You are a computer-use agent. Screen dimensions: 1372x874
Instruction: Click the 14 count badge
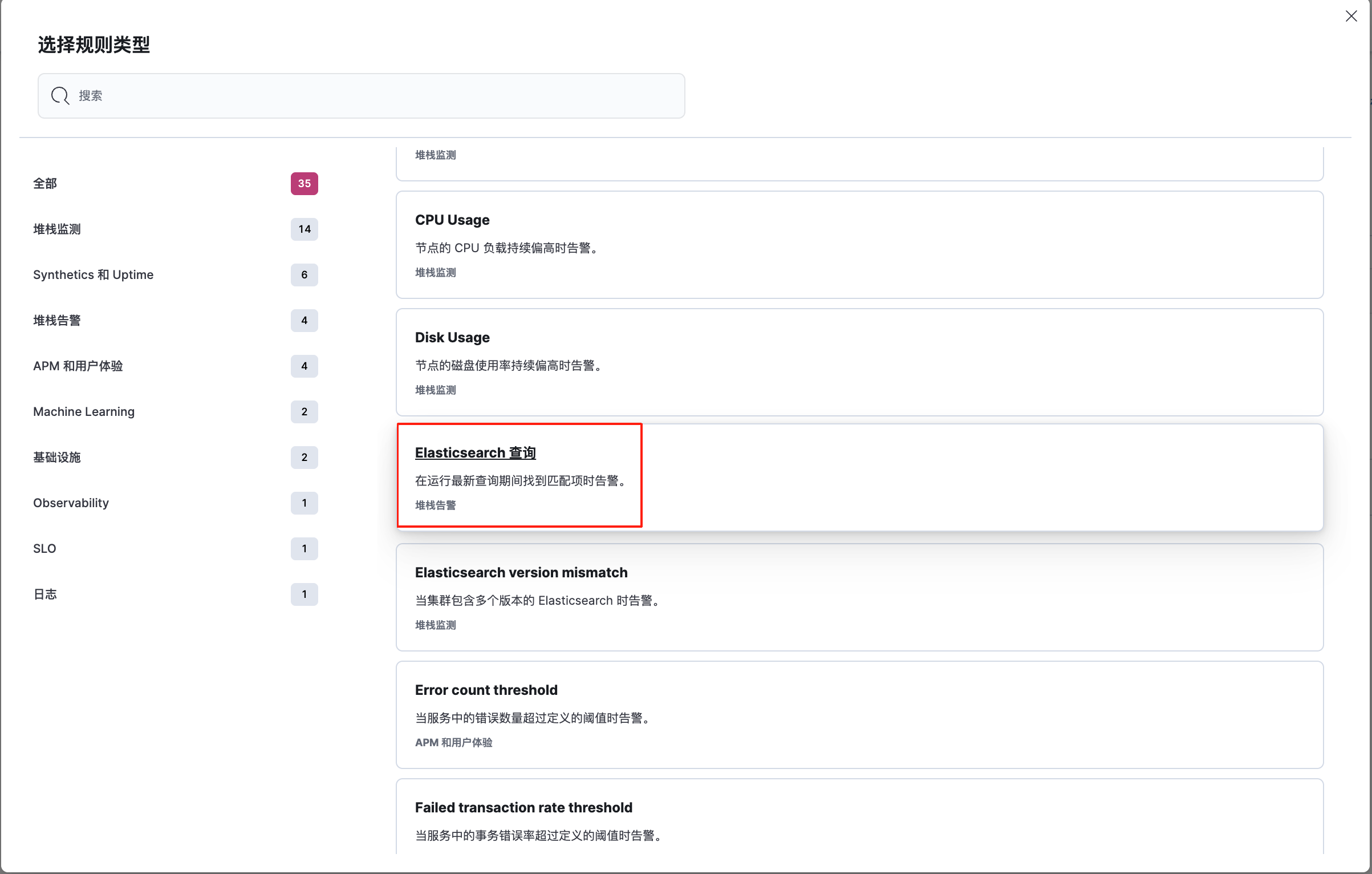pos(305,229)
